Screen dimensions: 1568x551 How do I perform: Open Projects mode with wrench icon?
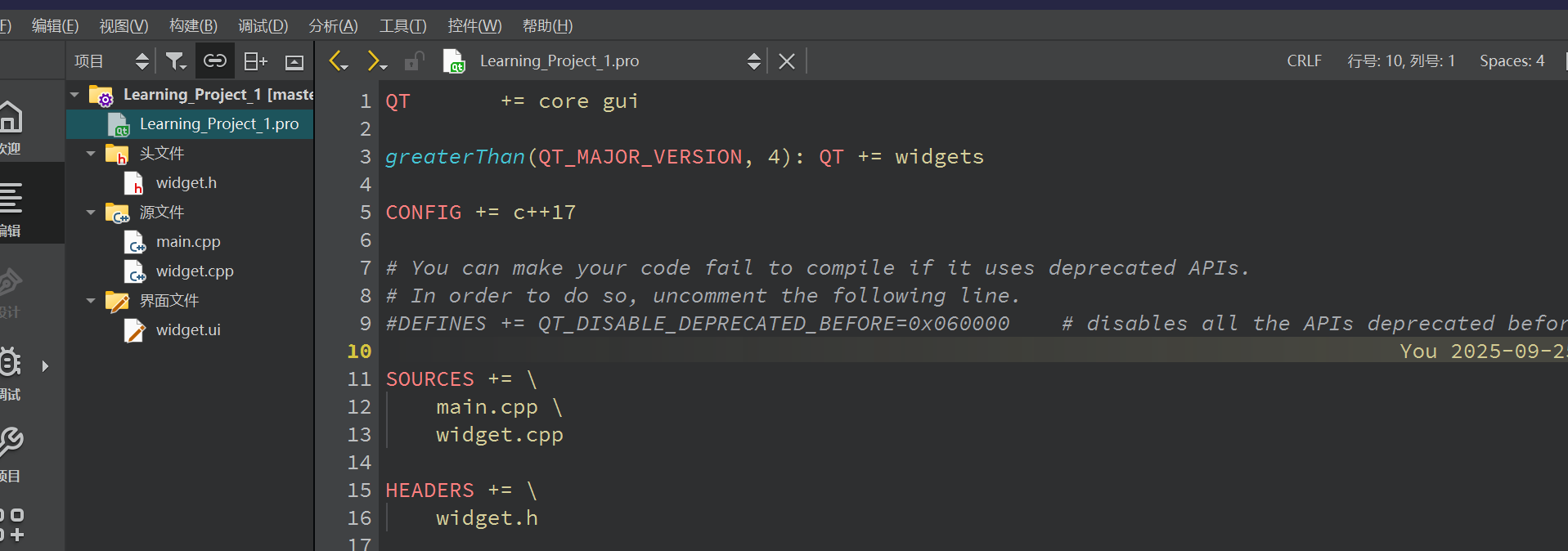pos(11,452)
